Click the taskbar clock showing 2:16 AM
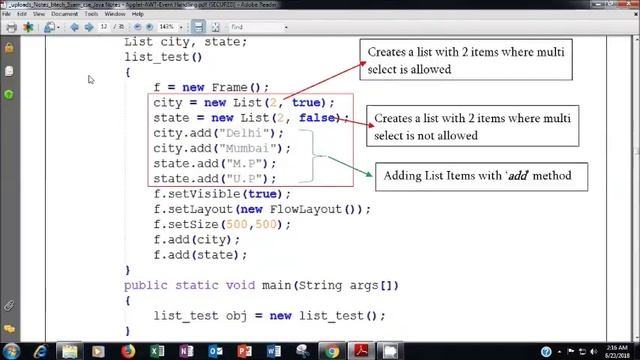 click(617, 351)
